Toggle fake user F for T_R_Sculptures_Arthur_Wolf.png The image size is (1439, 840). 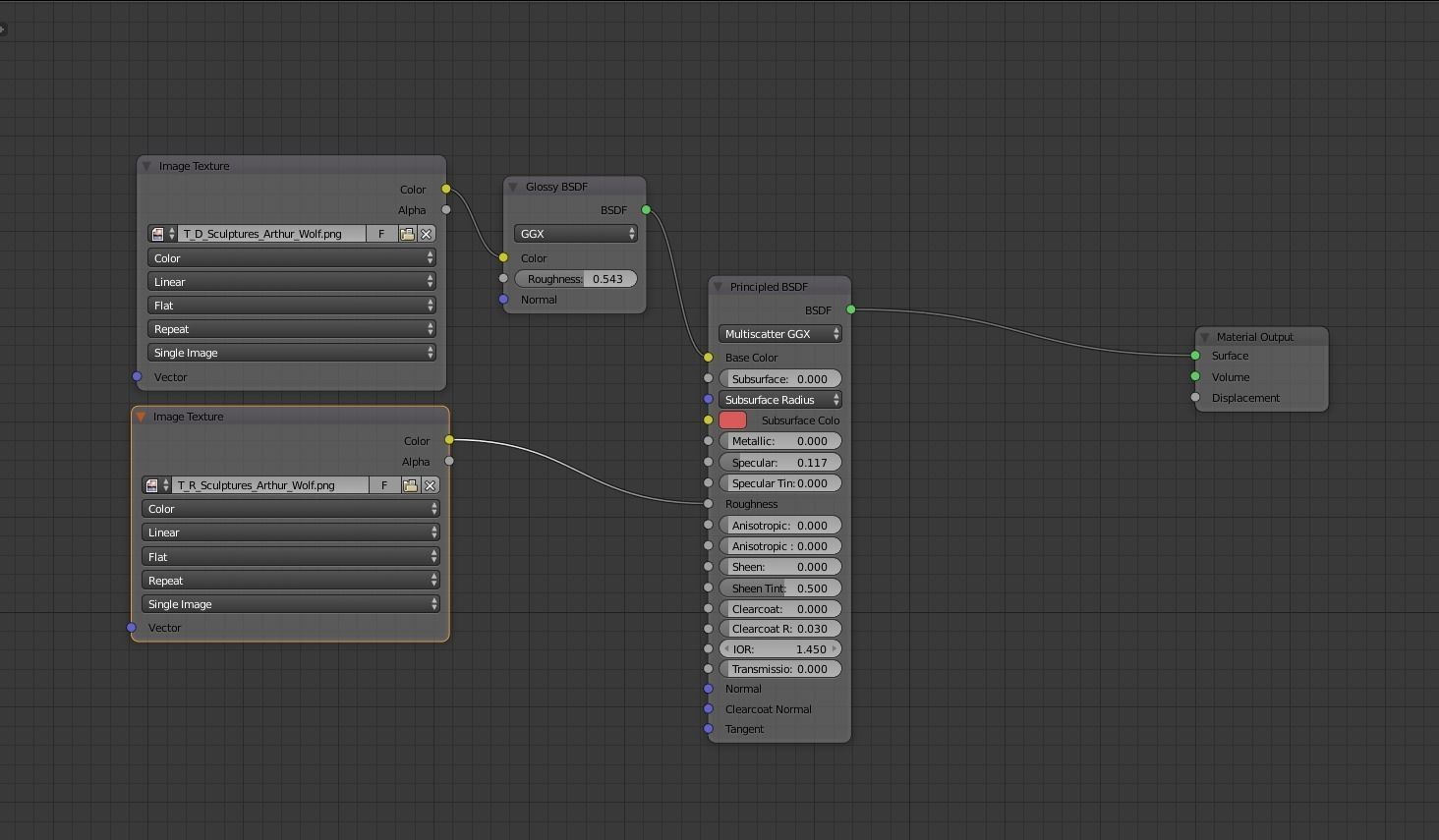click(x=385, y=485)
